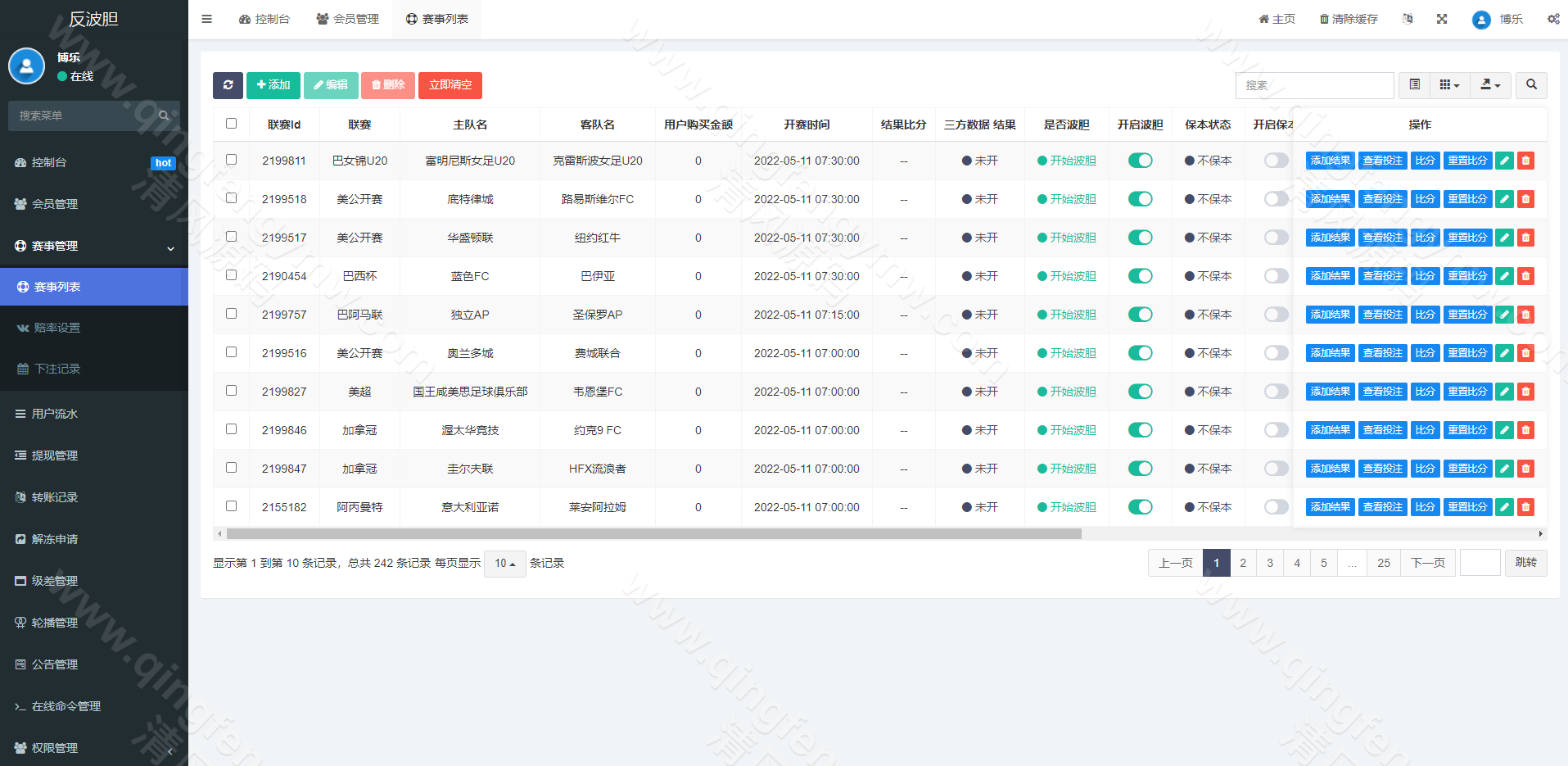Expand the 权限管理 sidebar section
This screenshot has height=766, width=1568.
[x=55, y=747]
